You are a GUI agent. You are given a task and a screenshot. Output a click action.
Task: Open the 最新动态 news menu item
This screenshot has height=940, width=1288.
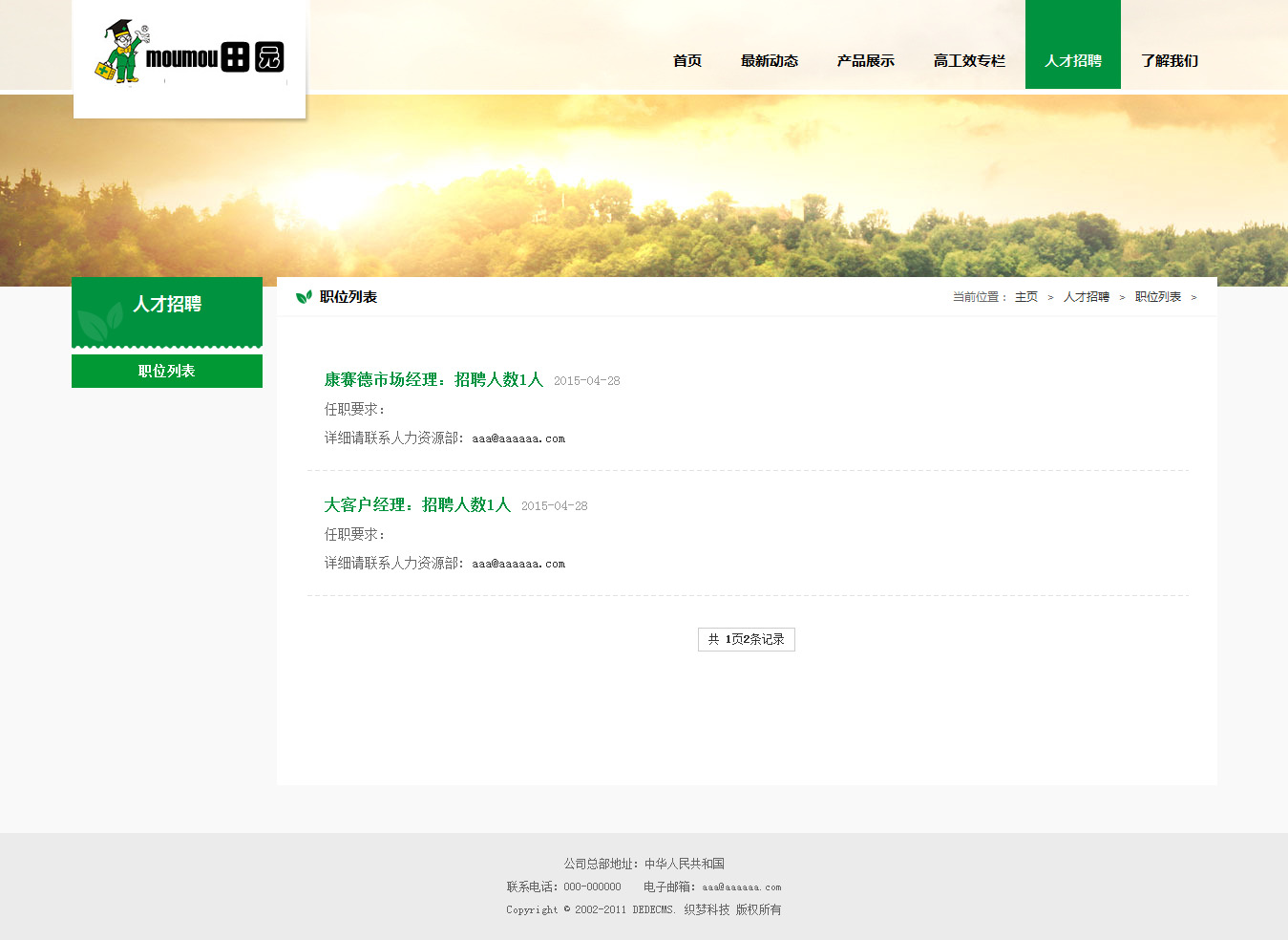pyautogui.click(x=770, y=60)
